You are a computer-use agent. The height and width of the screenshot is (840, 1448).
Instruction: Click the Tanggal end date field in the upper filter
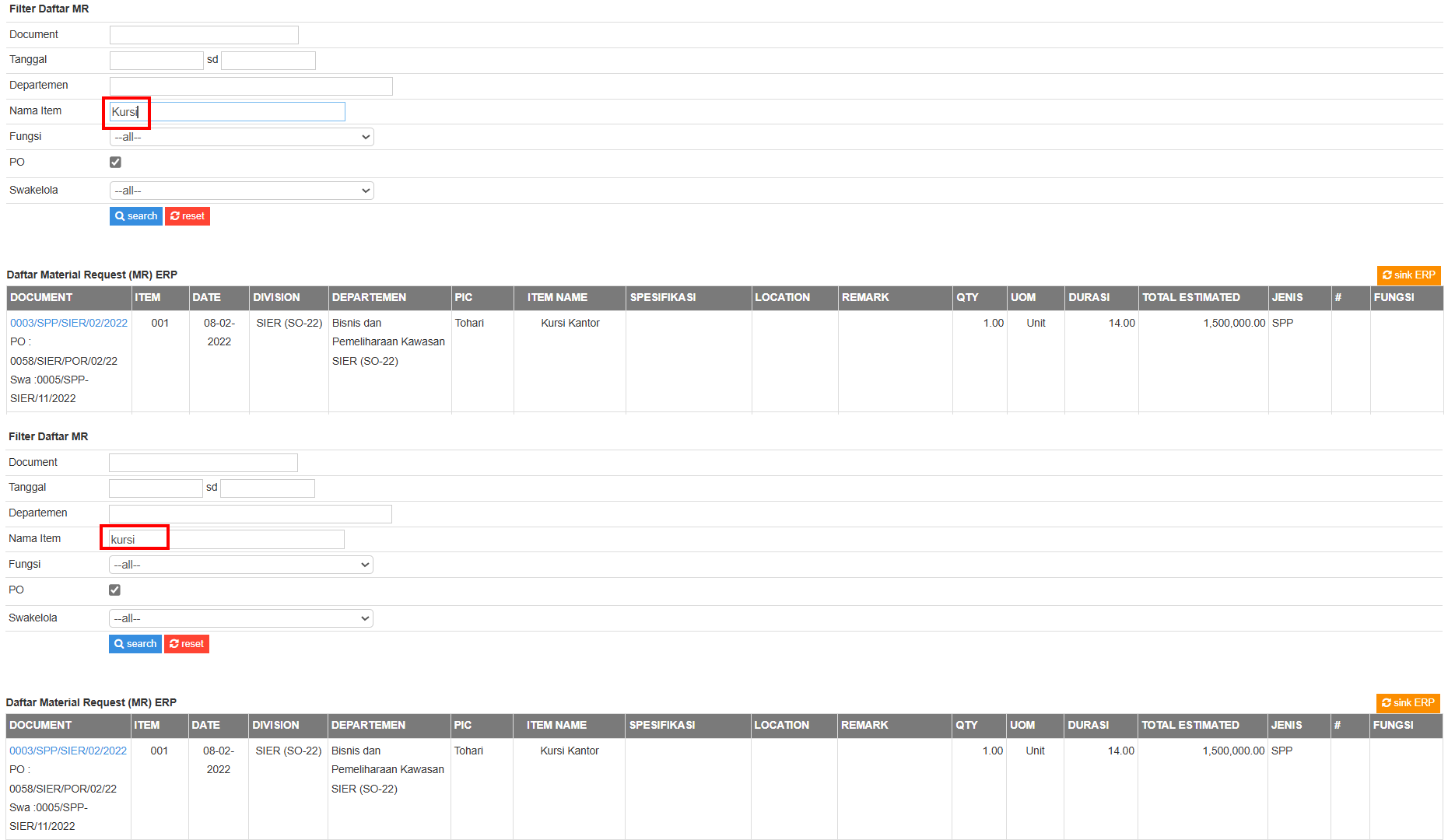[x=268, y=61]
